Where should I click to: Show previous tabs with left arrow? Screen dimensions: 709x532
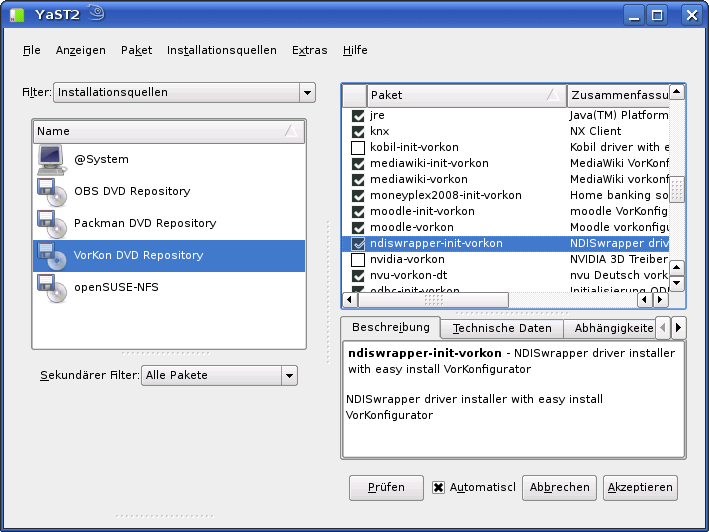click(663, 328)
